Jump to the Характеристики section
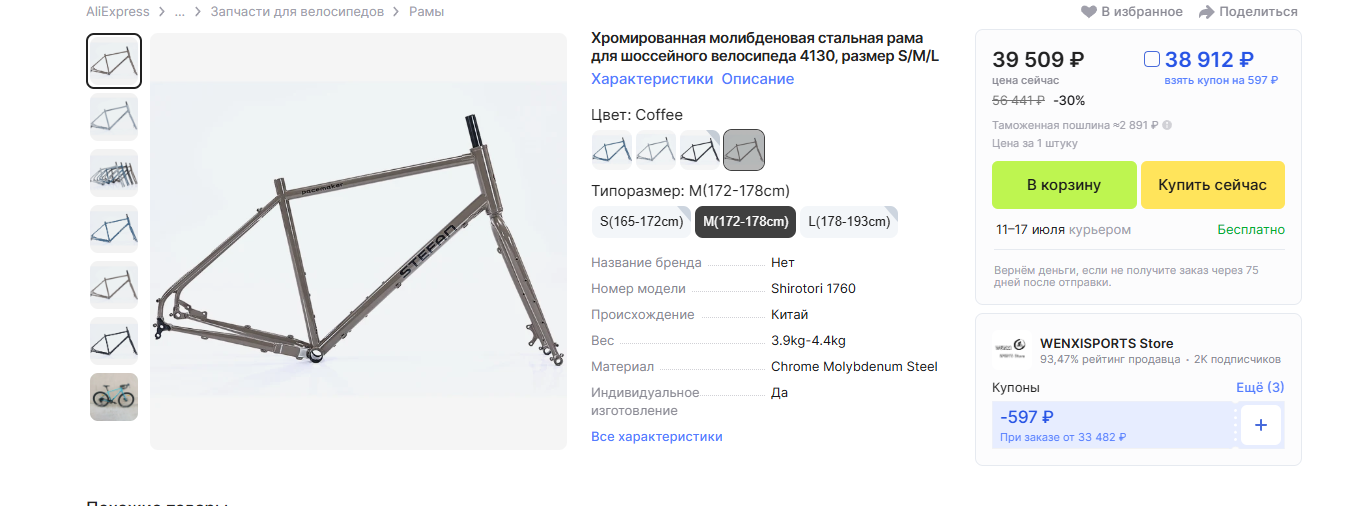The height and width of the screenshot is (506, 1354). click(x=652, y=79)
